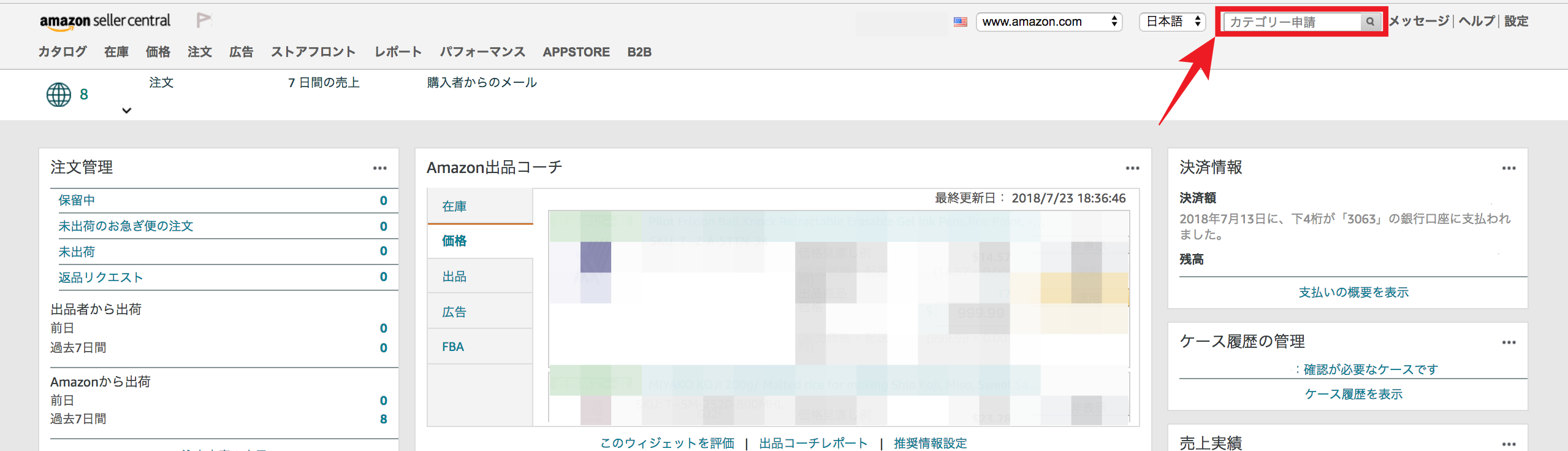Open the 売上実績 widget options menu
Image resolution: width=1568 pixels, height=451 pixels.
1509,444
